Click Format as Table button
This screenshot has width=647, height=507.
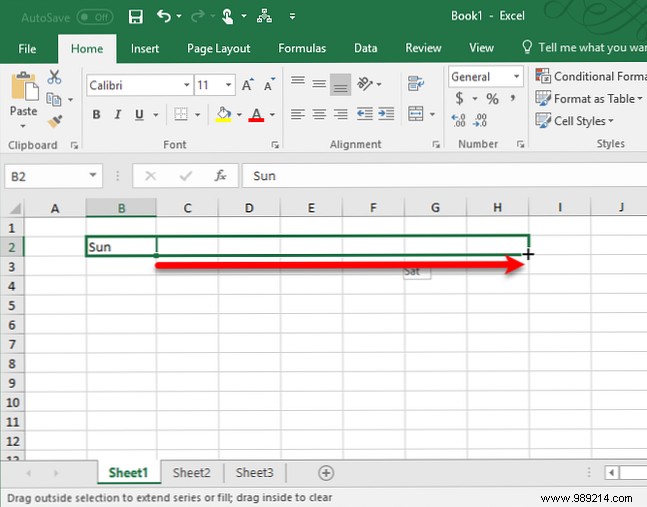(589, 99)
